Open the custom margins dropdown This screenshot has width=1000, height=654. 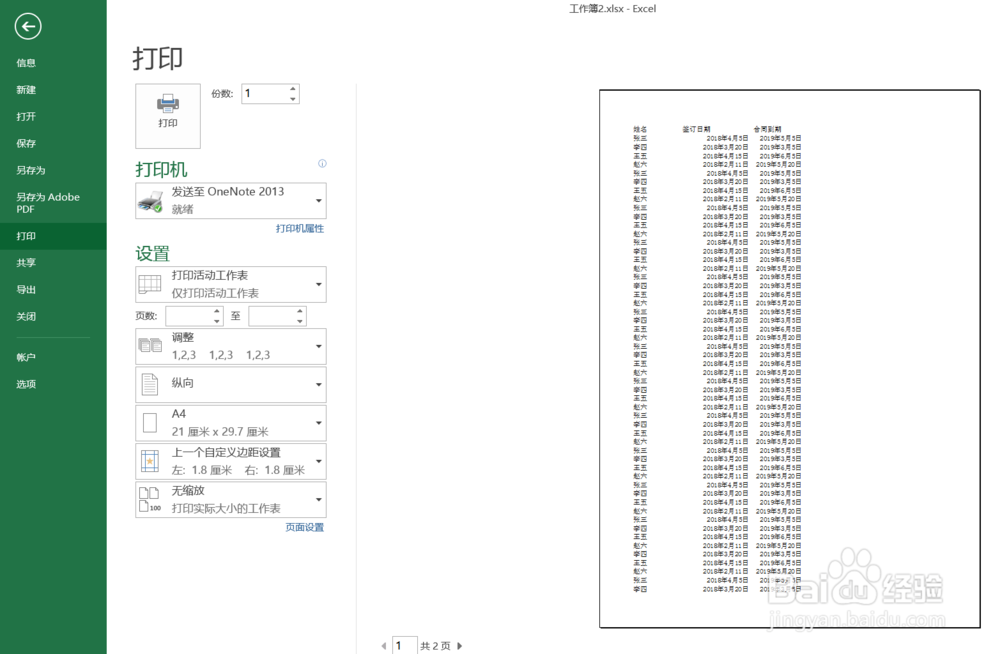point(319,461)
